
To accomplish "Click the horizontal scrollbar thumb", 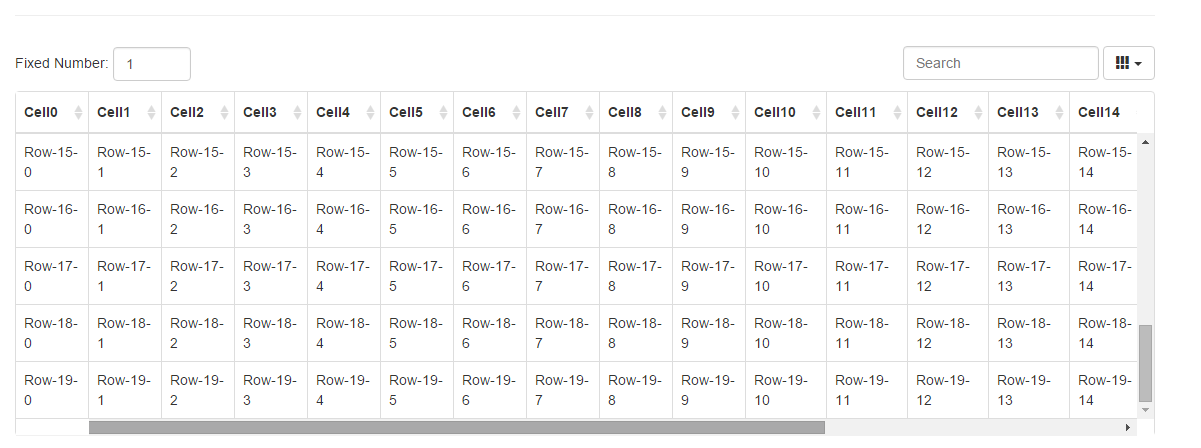I will 456,427.
